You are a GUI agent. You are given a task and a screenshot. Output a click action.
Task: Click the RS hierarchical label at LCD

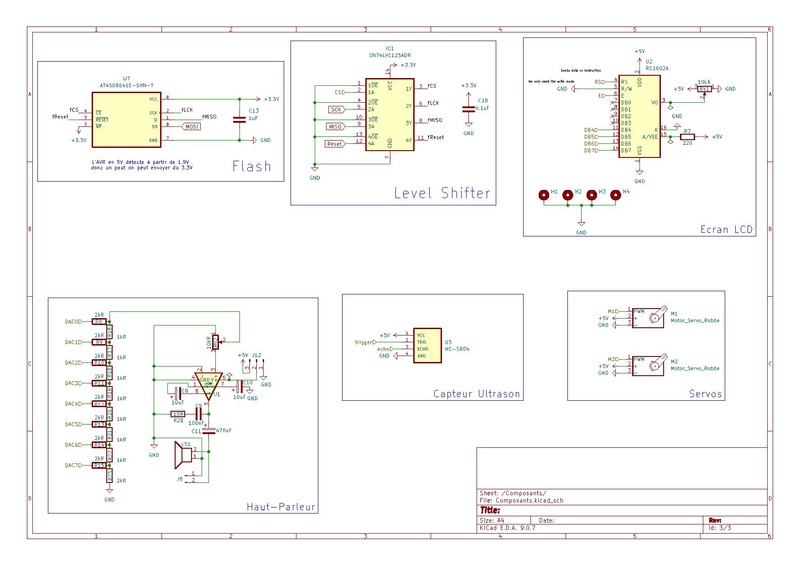[599, 82]
